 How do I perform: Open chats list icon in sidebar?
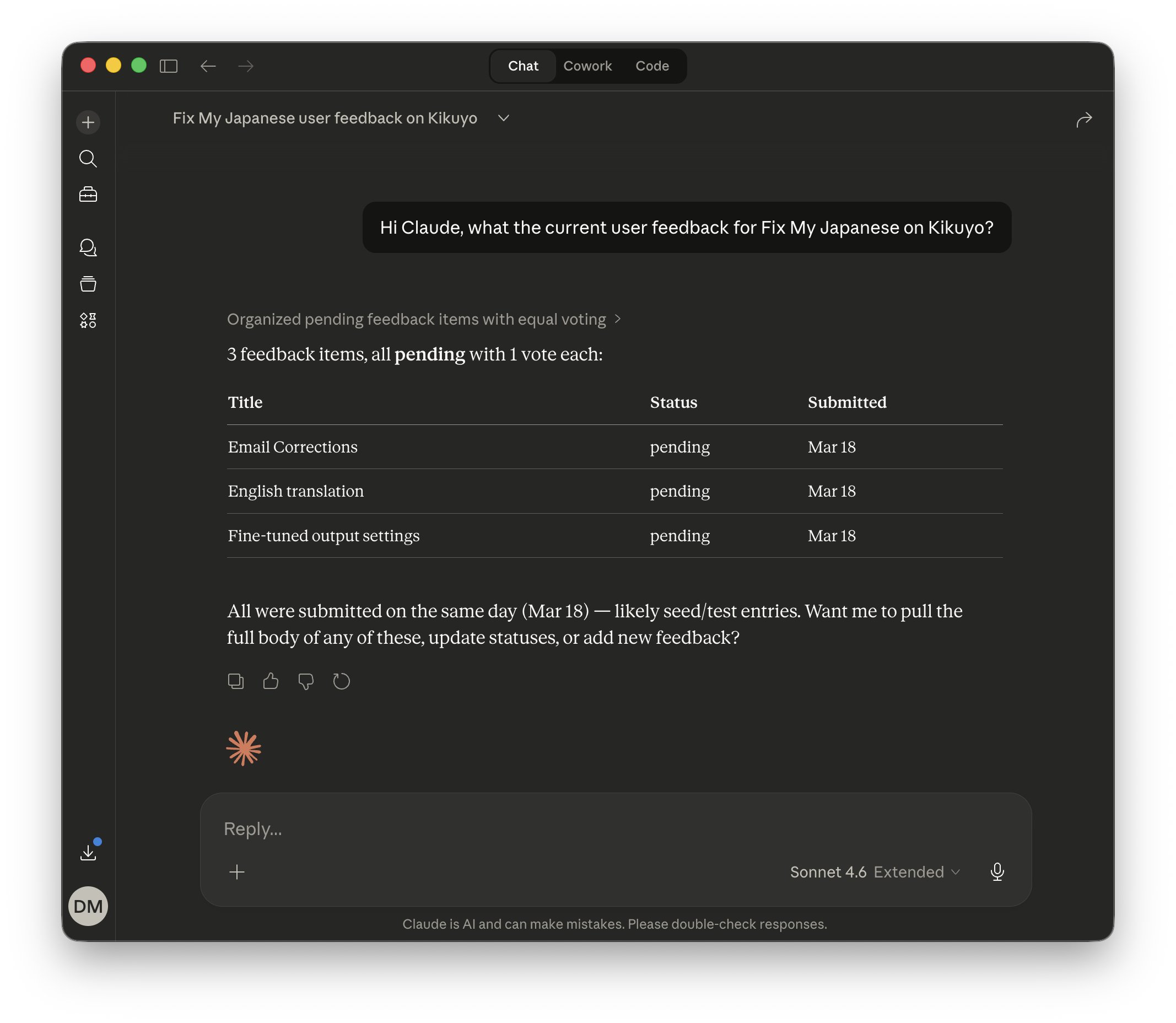[88, 247]
